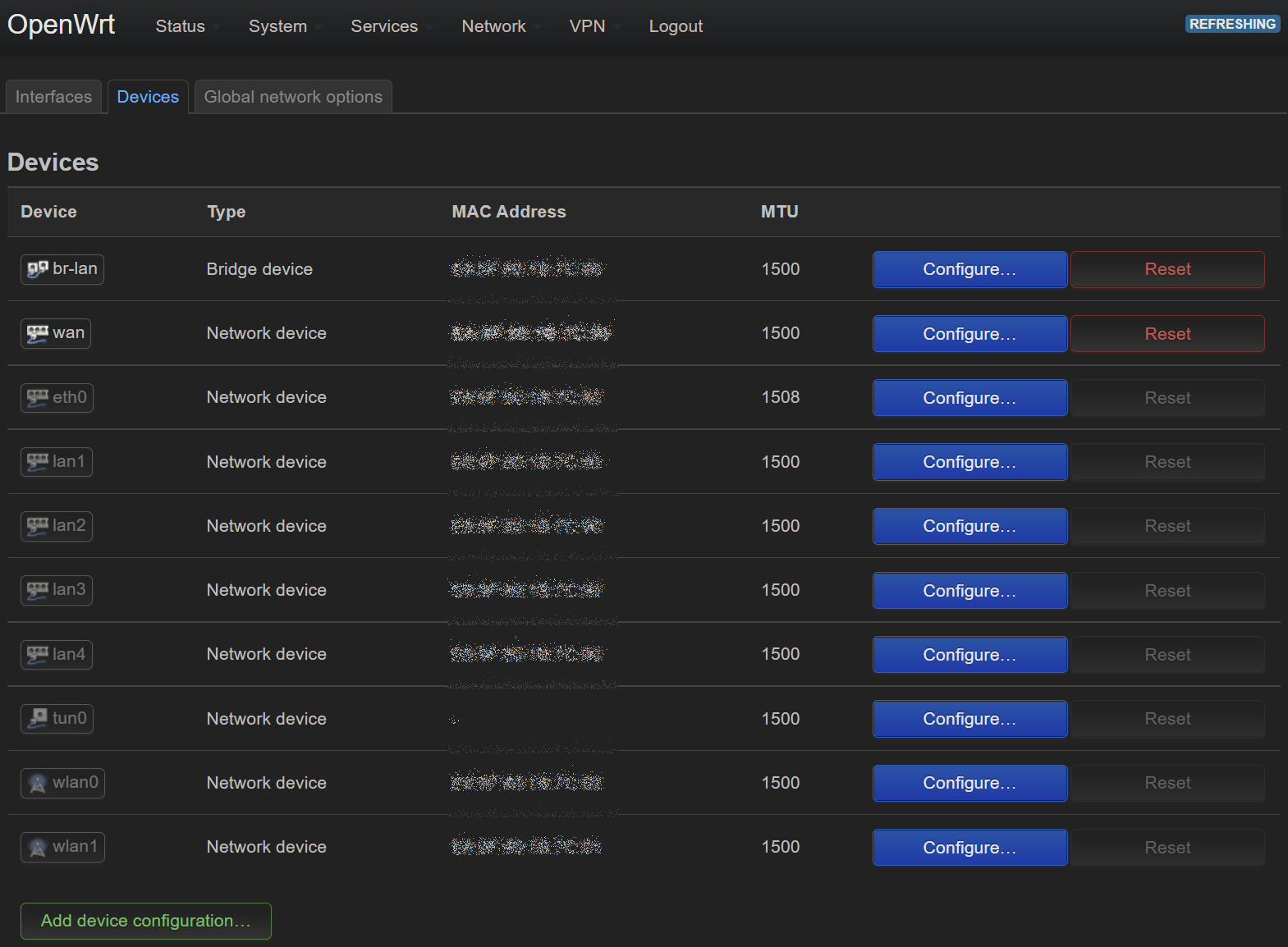Open Configure for lan3
Image resolution: width=1288 pixels, height=947 pixels.
(x=969, y=591)
